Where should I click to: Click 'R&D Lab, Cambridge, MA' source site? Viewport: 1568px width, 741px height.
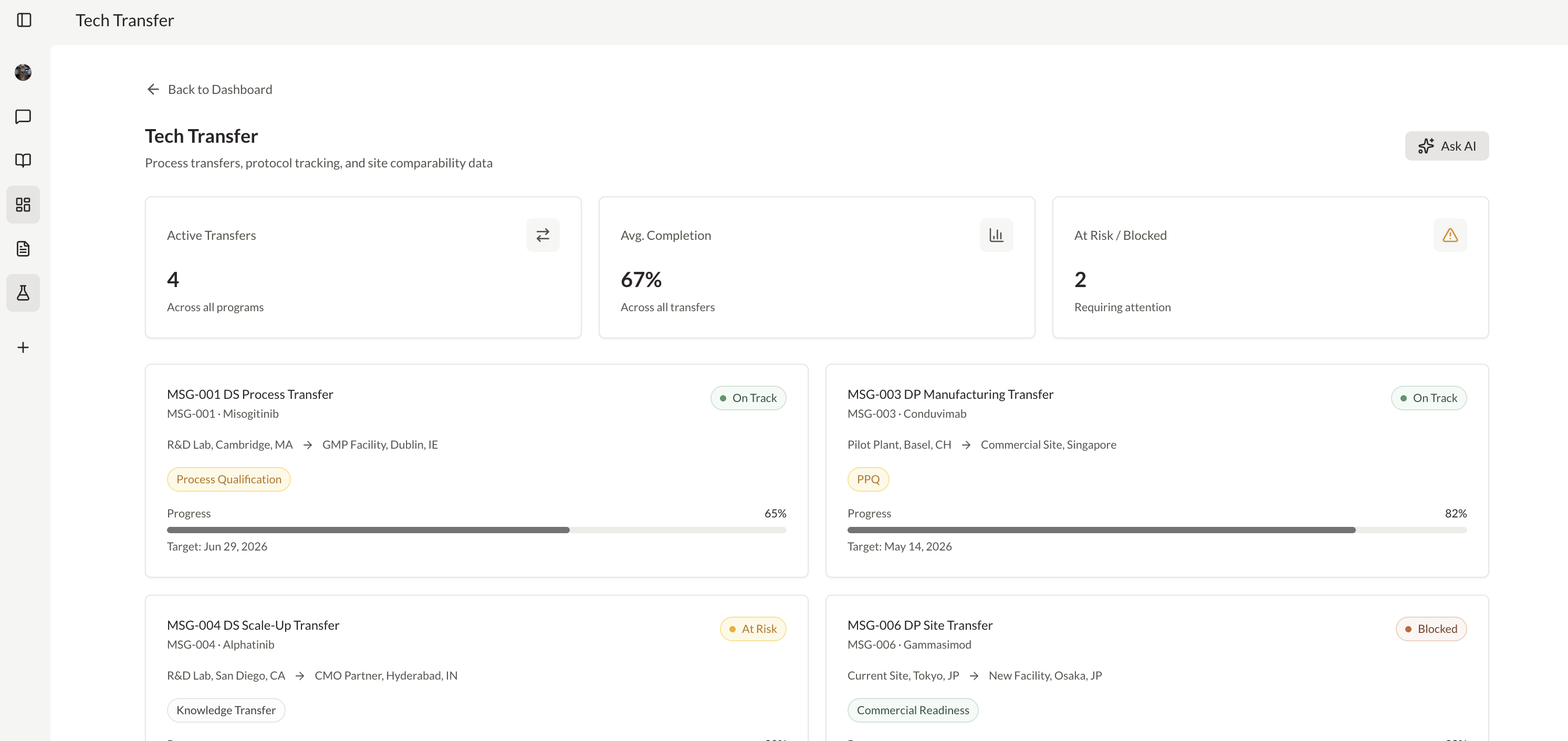(229, 444)
